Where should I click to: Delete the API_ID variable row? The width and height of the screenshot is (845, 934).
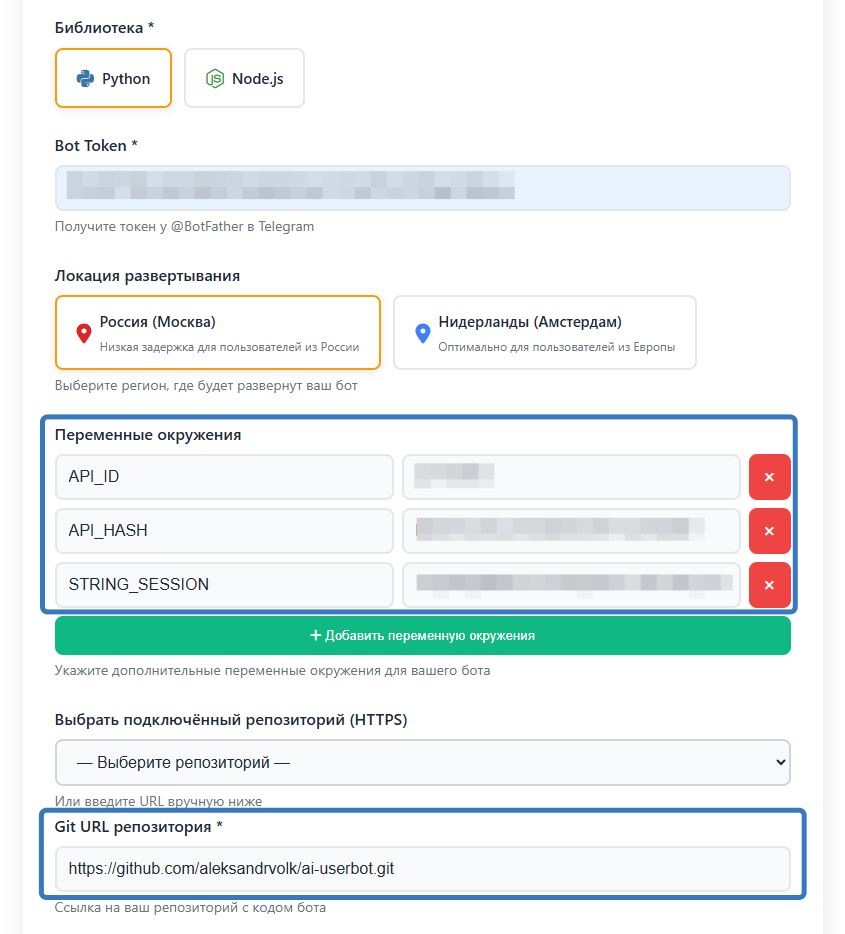pos(769,477)
